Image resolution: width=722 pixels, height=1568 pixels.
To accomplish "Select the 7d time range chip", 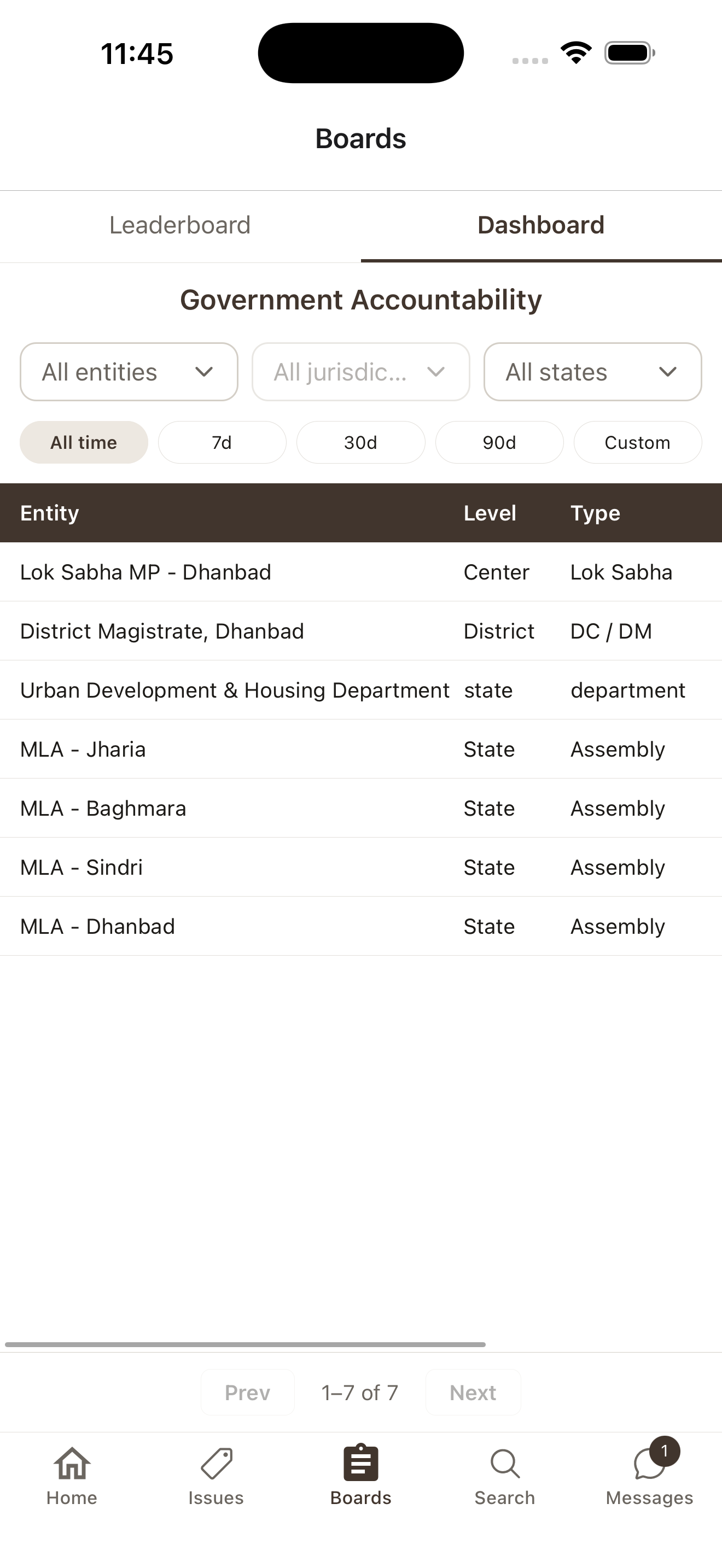I will (222, 442).
